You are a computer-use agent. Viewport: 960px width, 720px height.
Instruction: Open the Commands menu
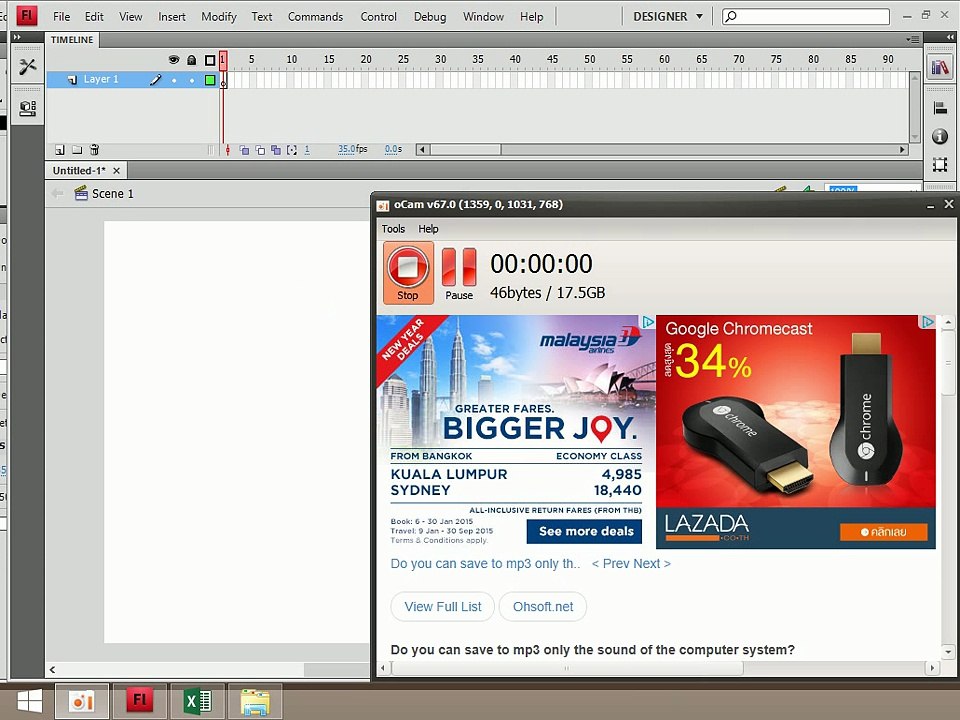tap(315, 17)
